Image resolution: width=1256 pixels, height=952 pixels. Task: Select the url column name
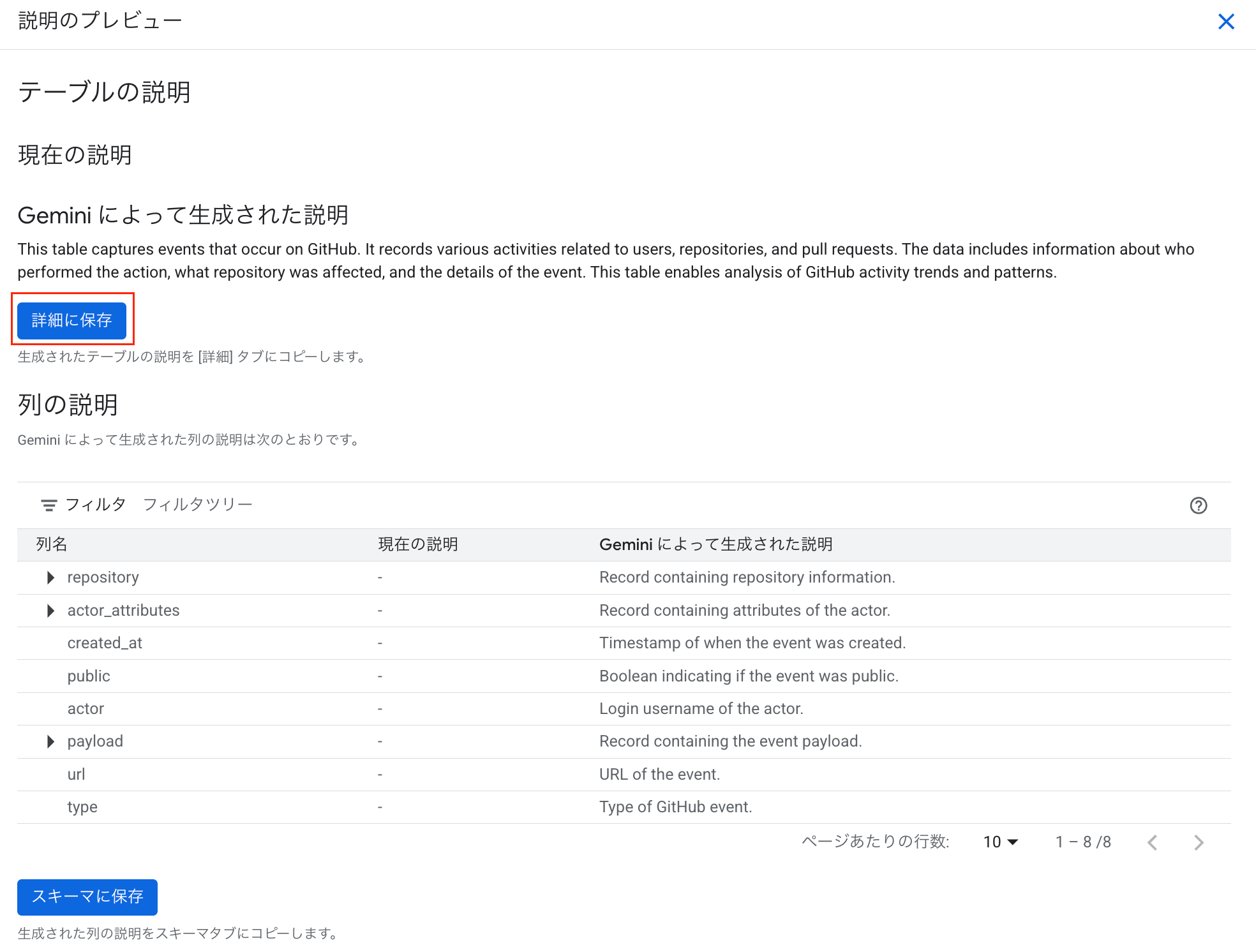pyautogui.click(x=76, y=775)
